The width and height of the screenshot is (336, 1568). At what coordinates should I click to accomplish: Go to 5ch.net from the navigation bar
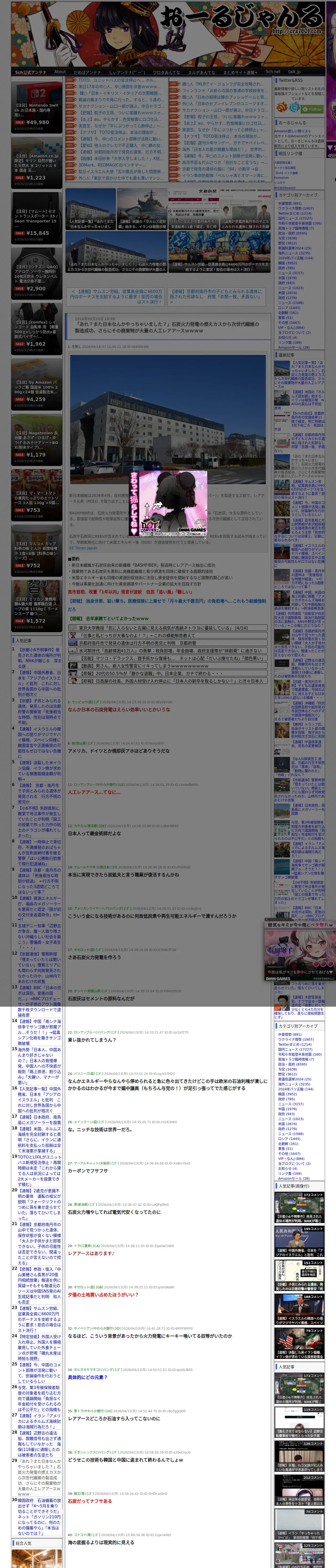click(273, 72)
